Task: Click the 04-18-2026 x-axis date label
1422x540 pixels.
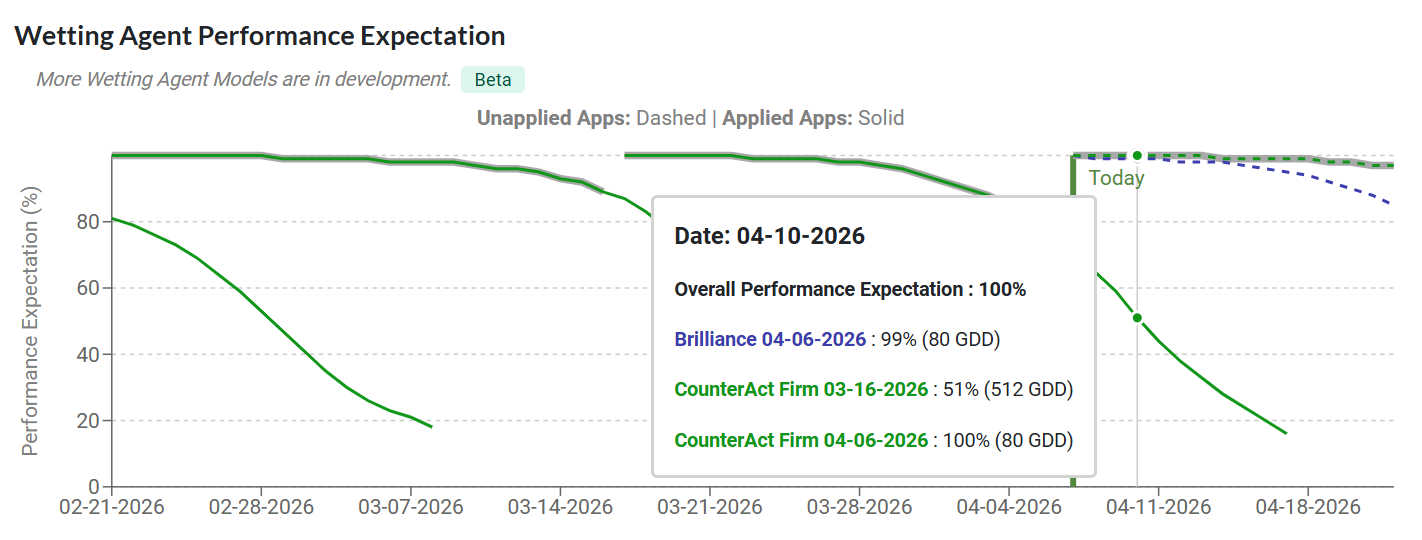Action: pos(1308,507)
